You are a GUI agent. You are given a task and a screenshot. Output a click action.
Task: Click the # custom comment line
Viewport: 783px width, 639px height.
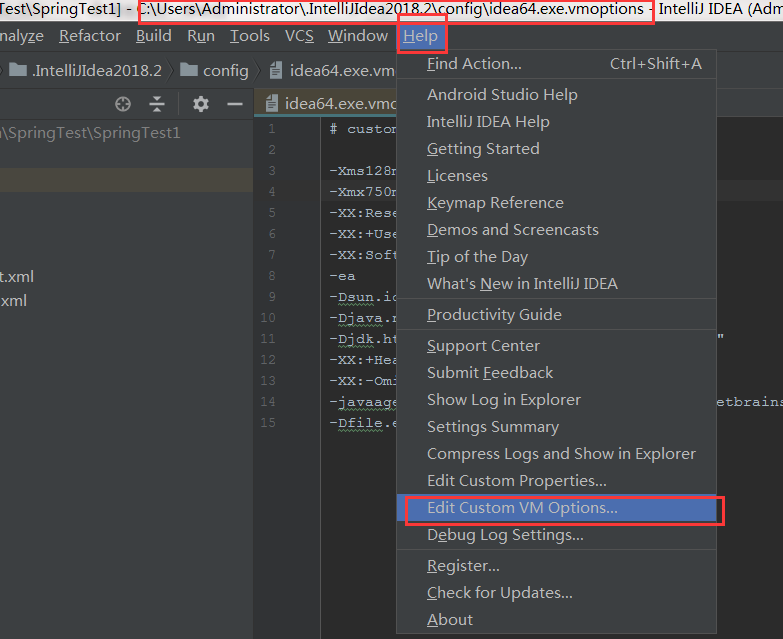point(363,129)
